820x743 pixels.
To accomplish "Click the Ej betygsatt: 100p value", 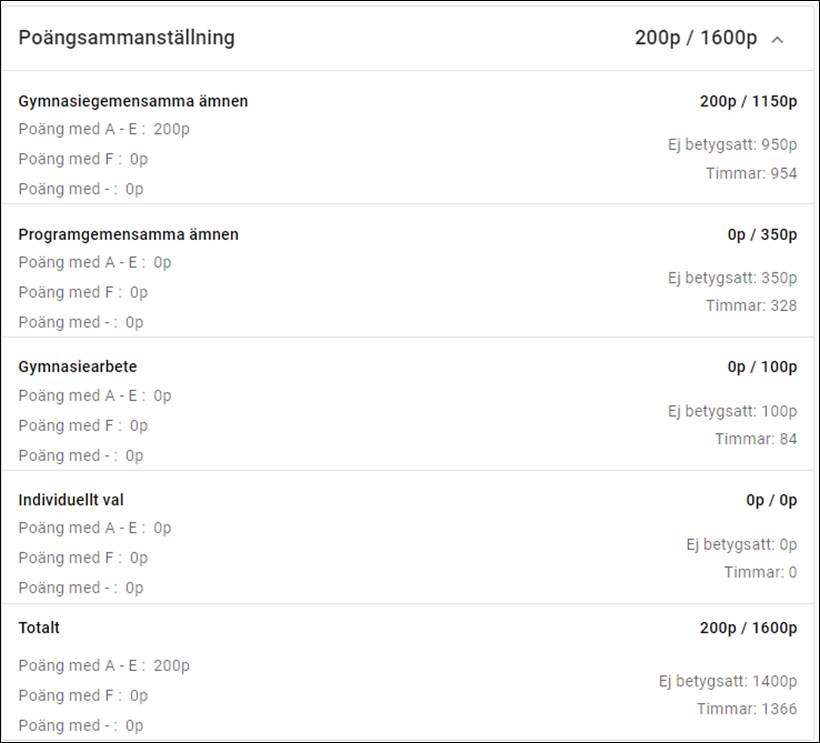I will point(732,410).
